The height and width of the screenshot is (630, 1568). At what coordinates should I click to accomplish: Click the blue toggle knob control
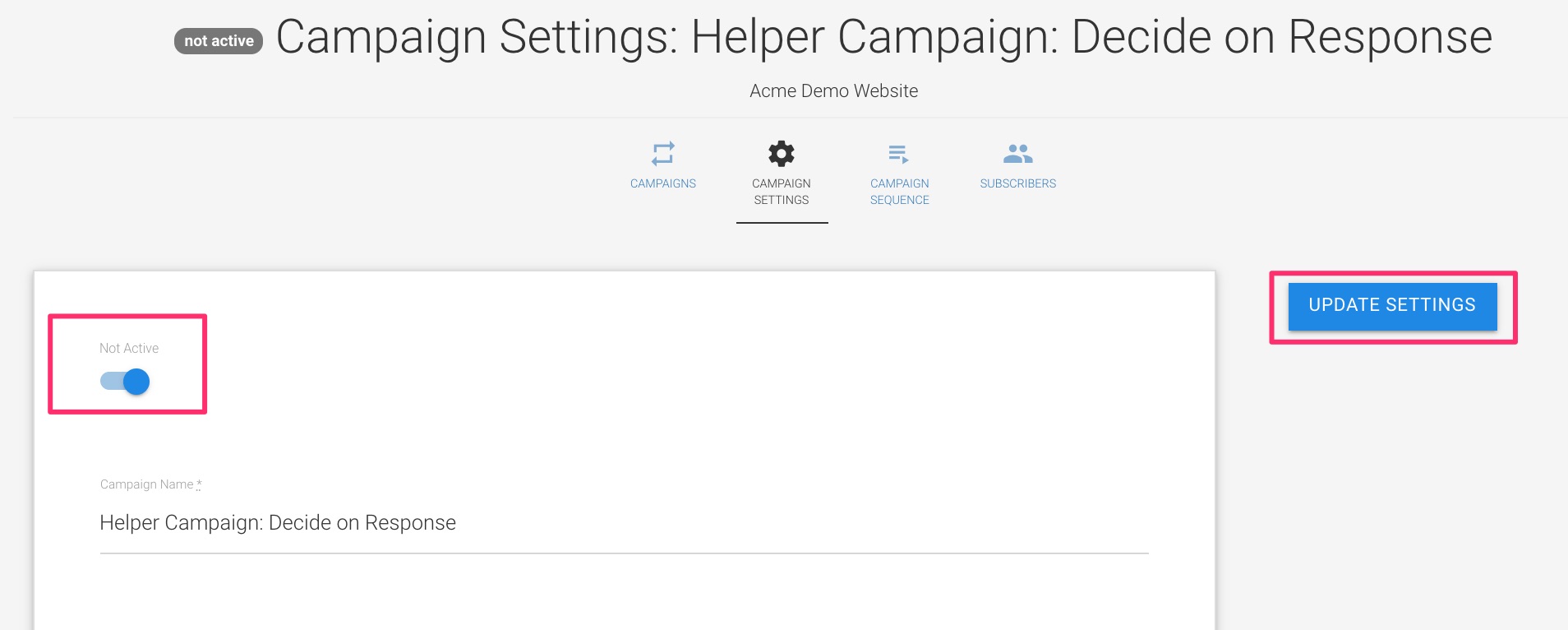[x=136, y=381]
